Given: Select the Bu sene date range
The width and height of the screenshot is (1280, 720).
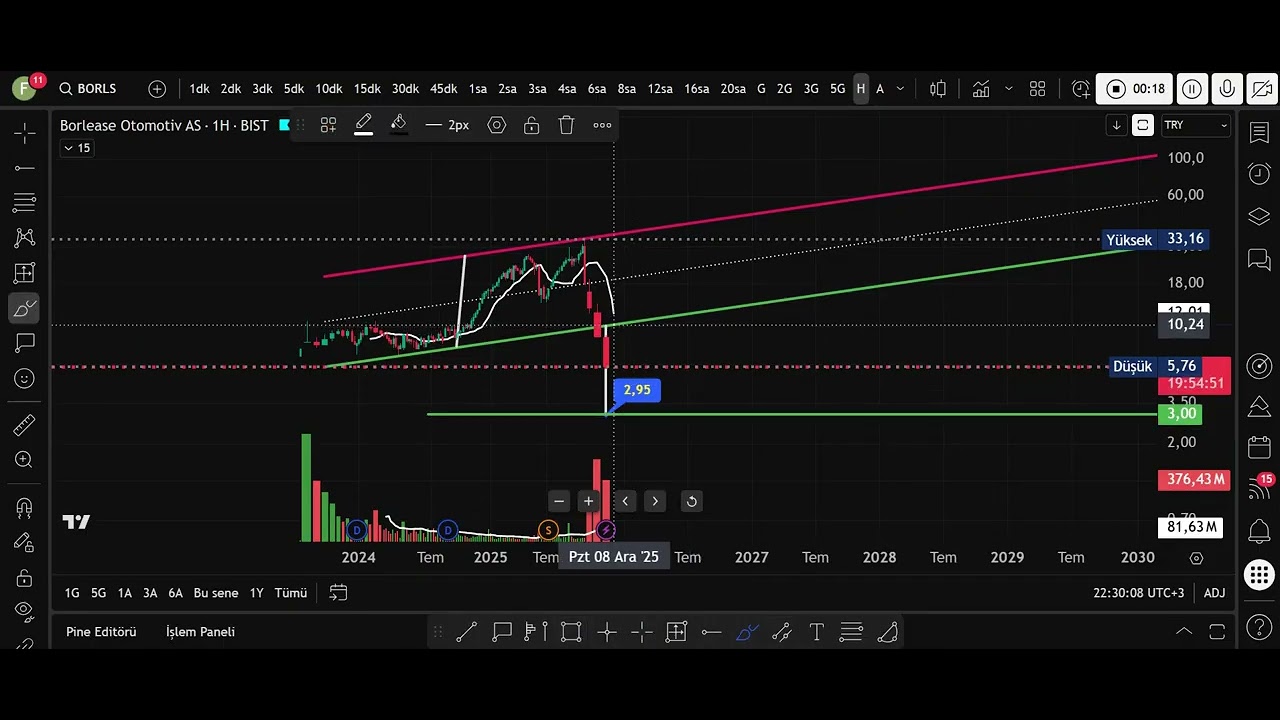Looking at the screenshot, I should click(216, 593).
